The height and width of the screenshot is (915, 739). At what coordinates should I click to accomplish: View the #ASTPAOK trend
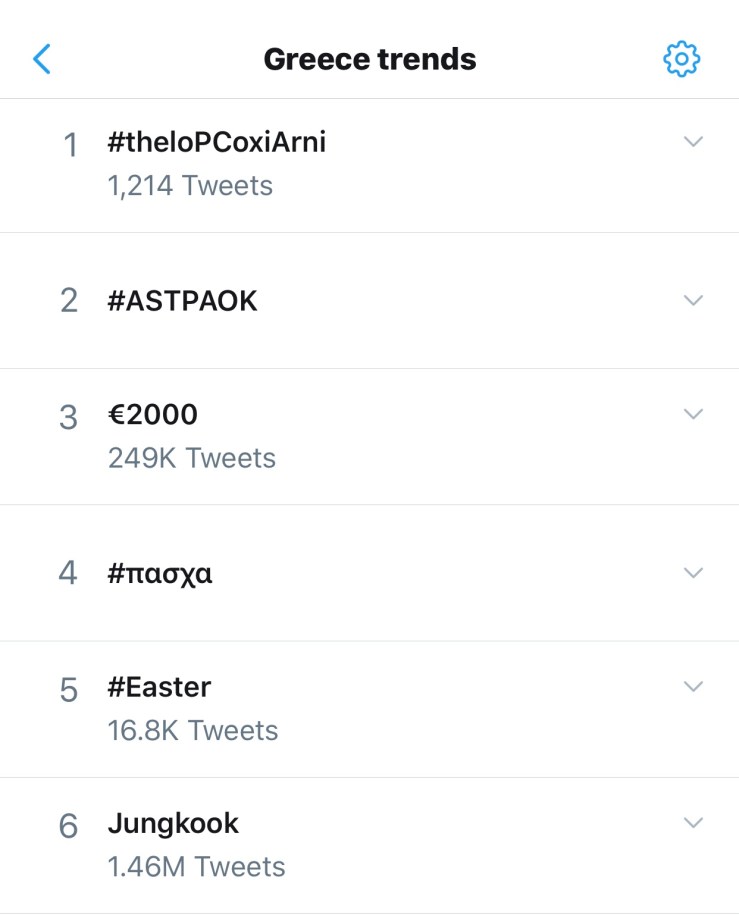183,301
